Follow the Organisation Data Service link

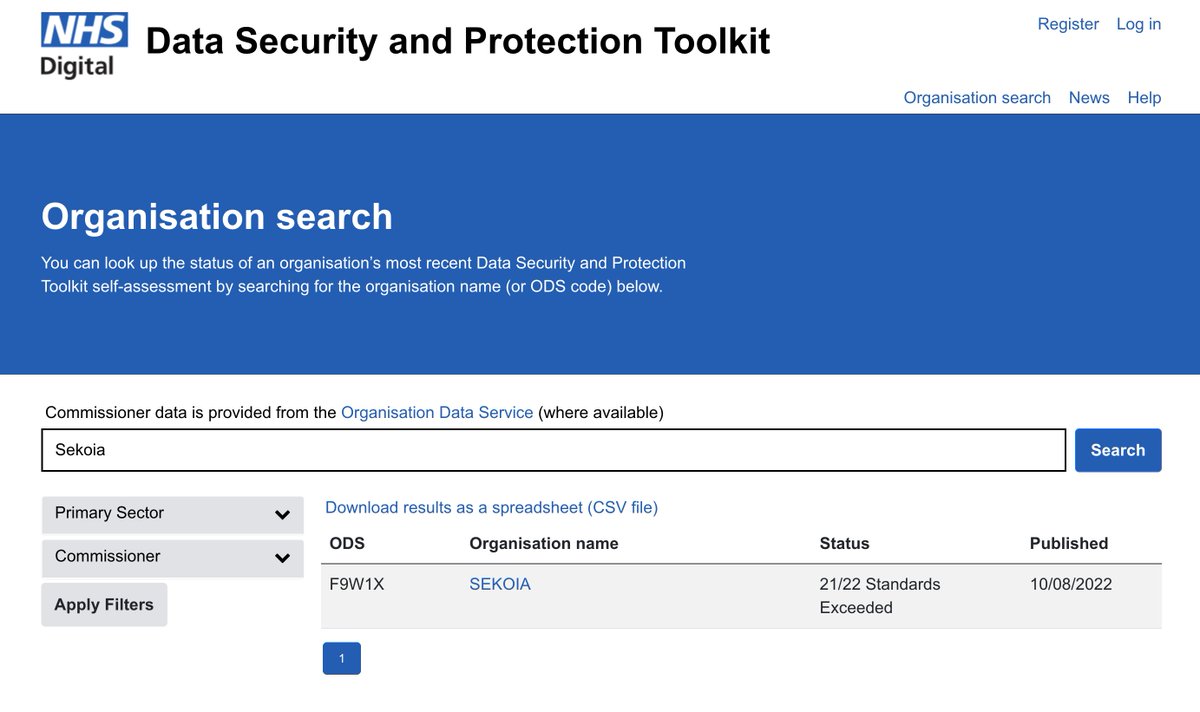pos(437,412)
